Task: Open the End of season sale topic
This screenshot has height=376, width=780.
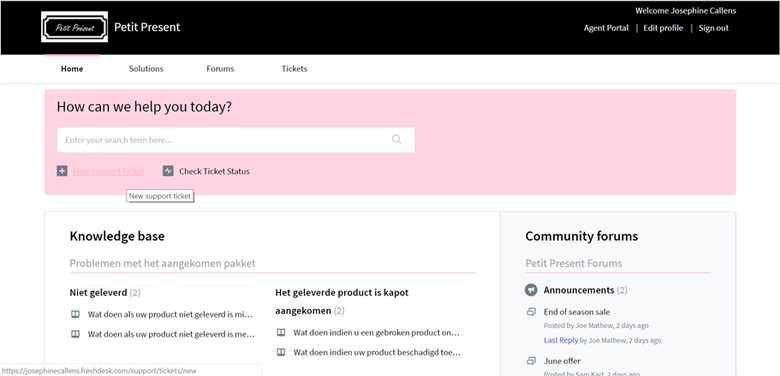Action: (577, 312)
